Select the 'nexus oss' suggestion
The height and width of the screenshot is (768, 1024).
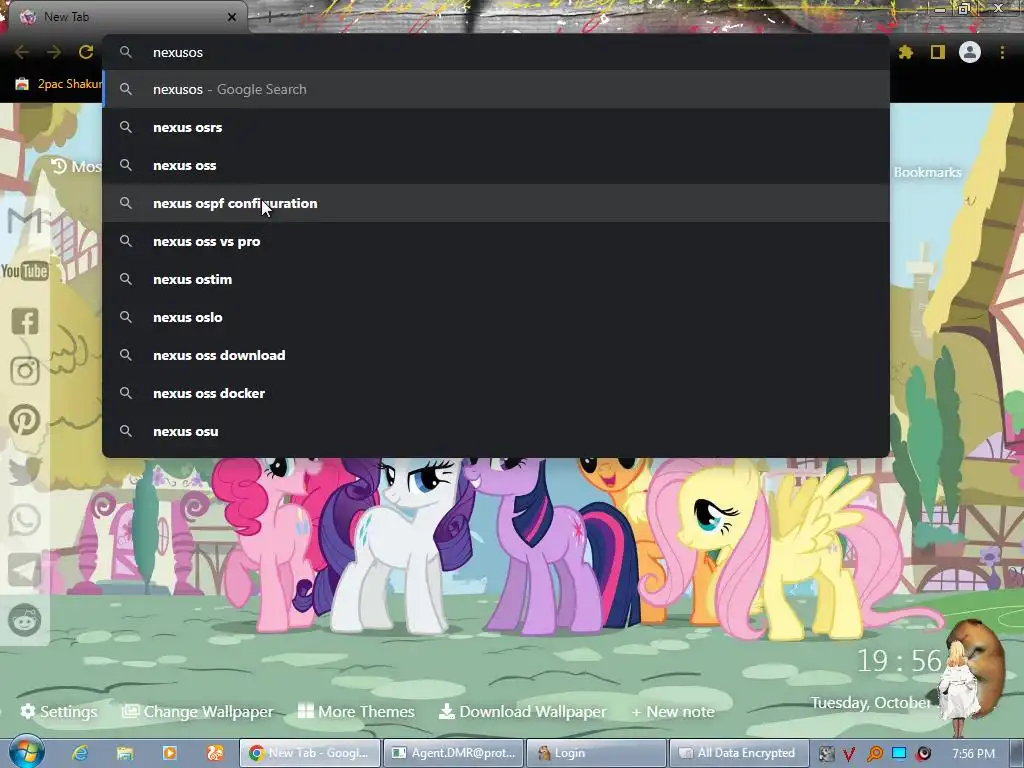496,165
